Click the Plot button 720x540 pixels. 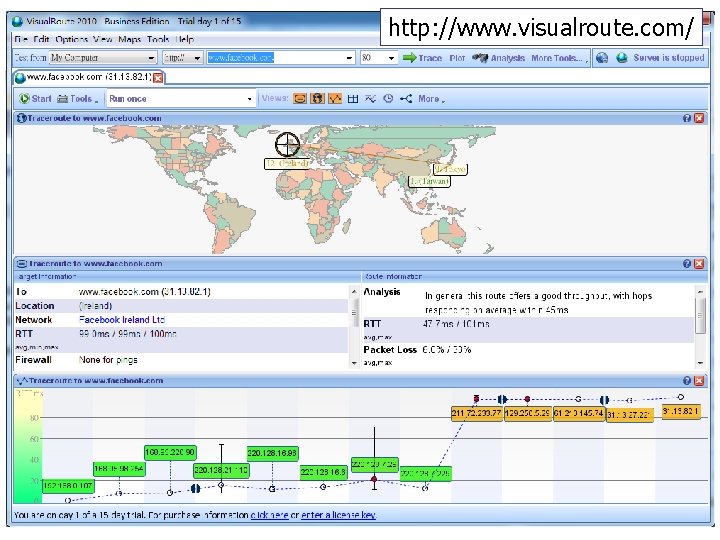pos(457,58)
